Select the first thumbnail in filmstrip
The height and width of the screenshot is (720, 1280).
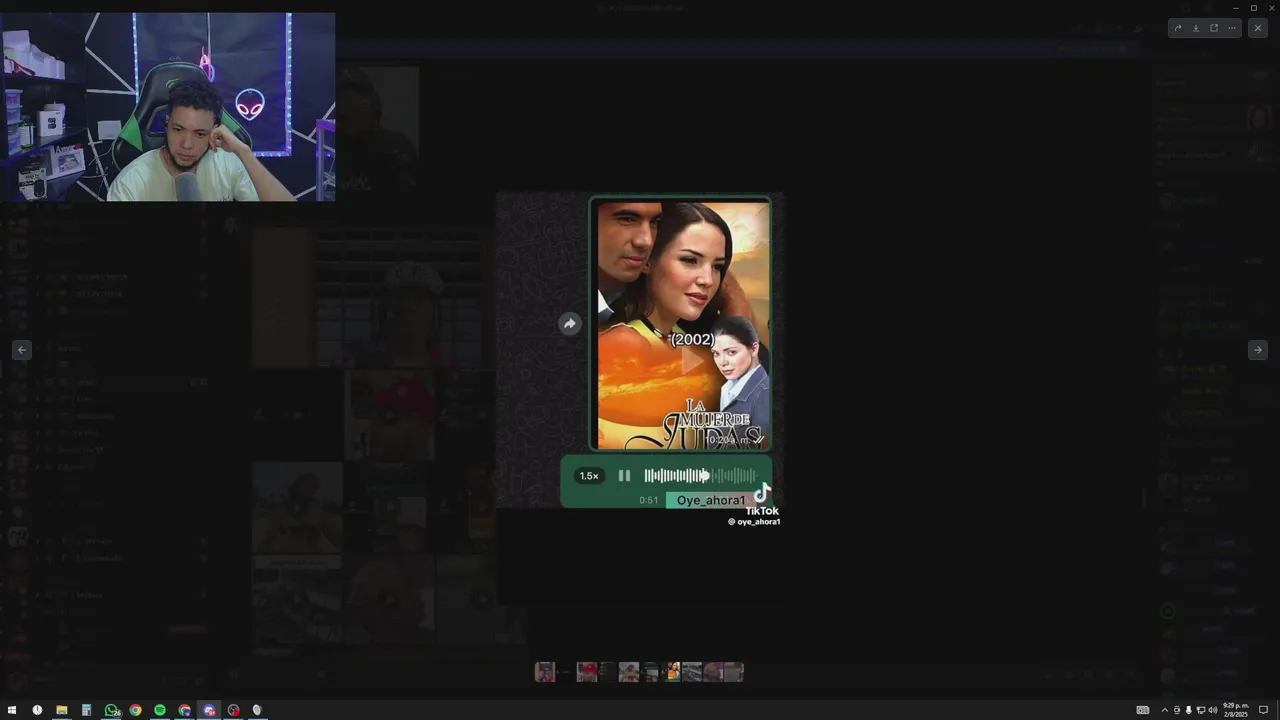545,672
